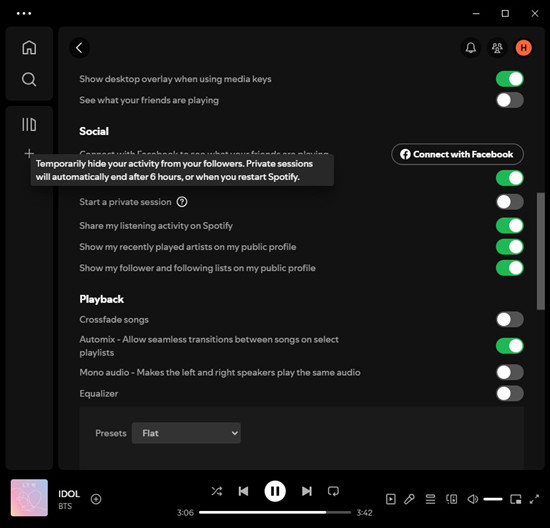Click the settings page scrollbar
Screen dimensions: 550x528
[541, 251]
